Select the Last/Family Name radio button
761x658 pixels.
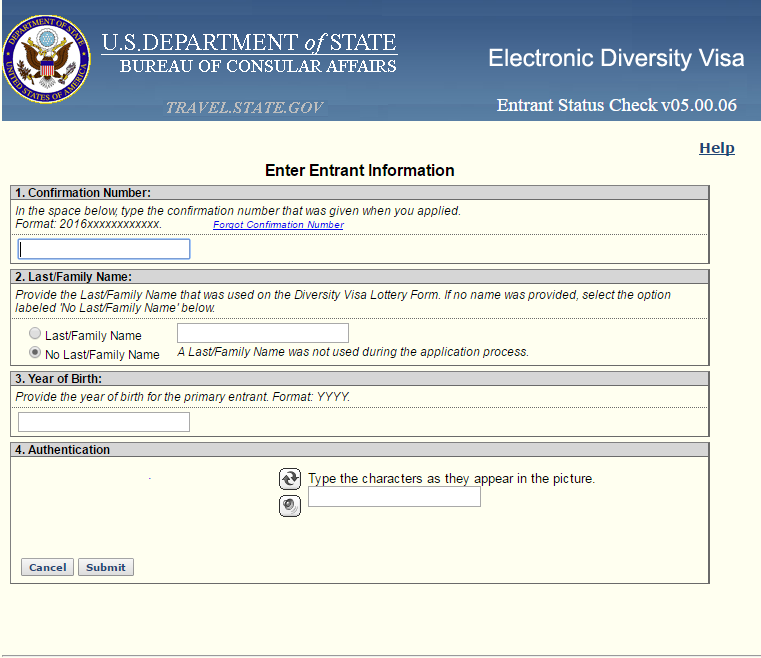click(35, 333)
